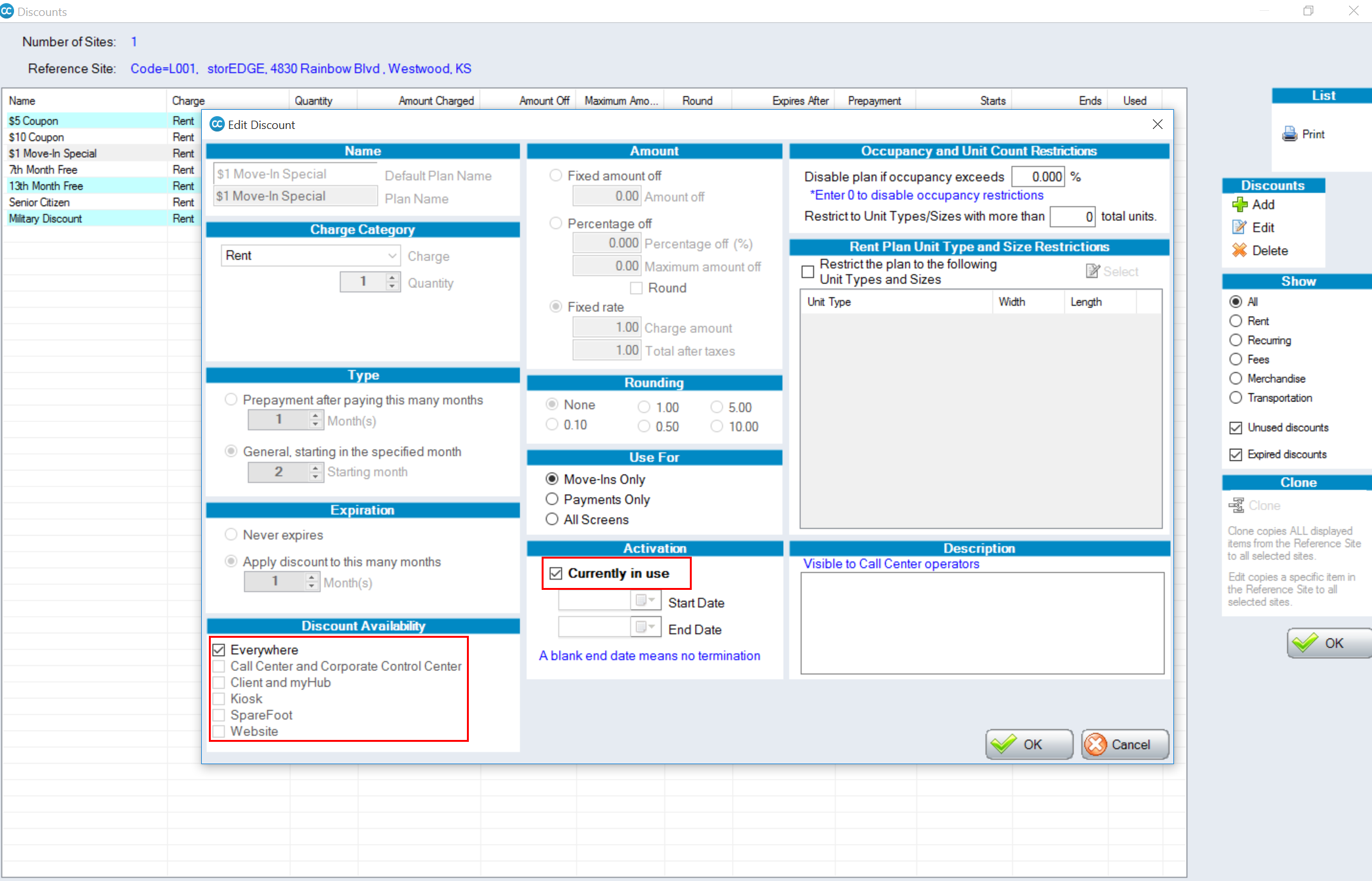Click the occupancy exceeds percent field

[1038, 177]
